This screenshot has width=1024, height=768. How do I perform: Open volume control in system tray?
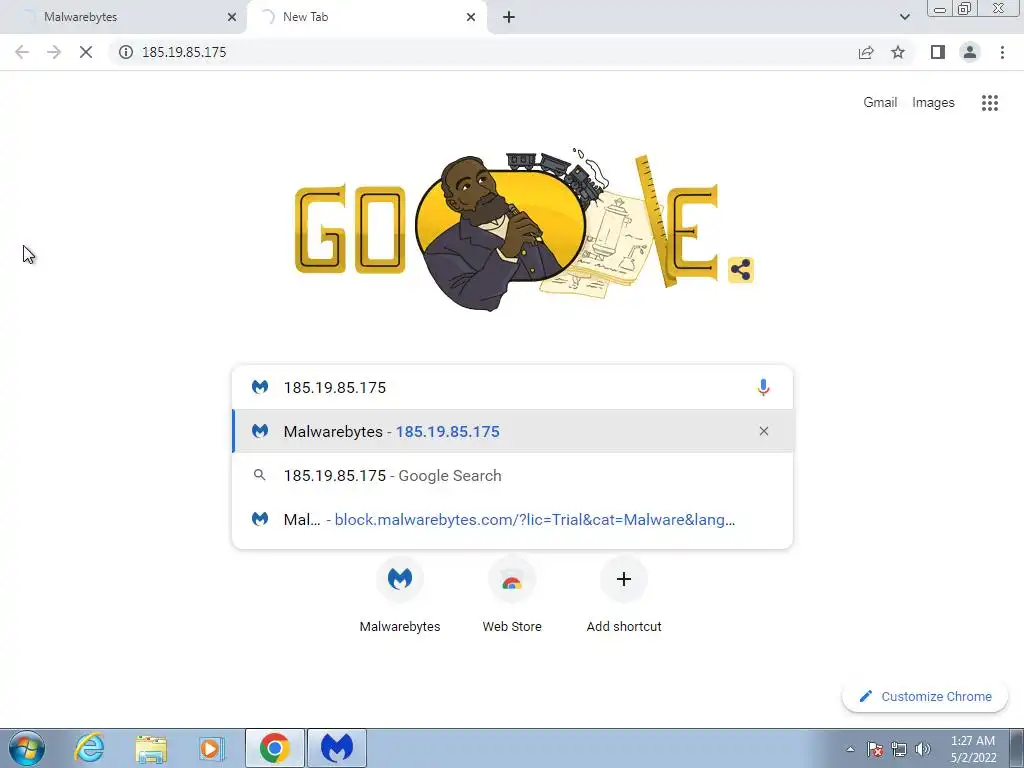pyautogui.click(x=923, y=749)
